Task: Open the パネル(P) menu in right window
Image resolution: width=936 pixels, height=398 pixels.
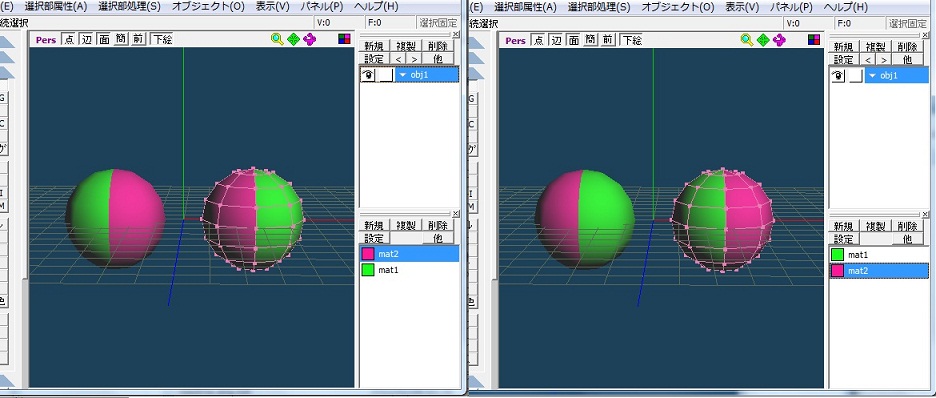Action: (791, 7)
